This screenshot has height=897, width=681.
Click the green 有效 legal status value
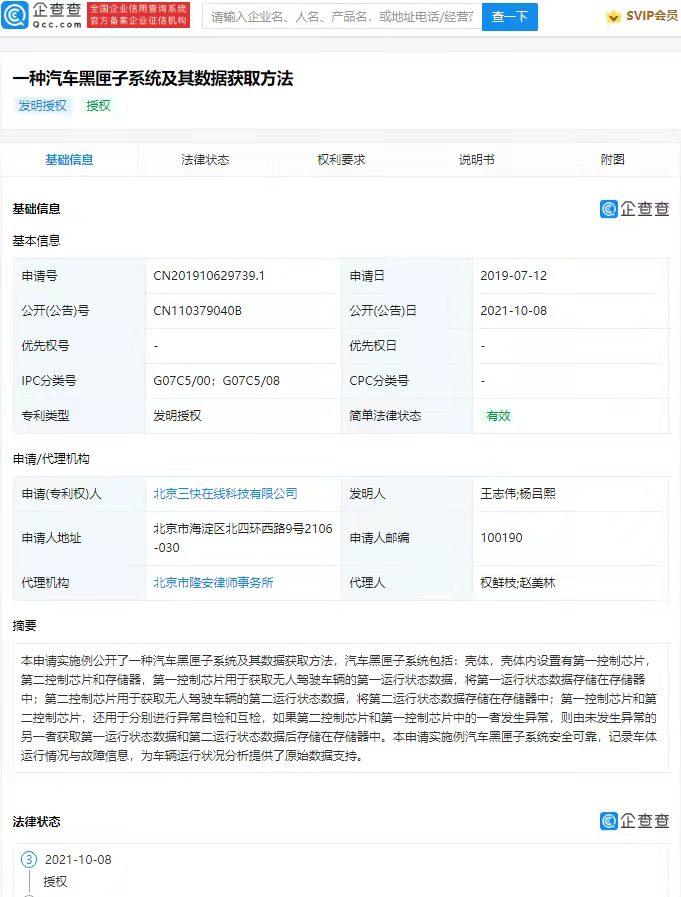pyautogui.click(x=498, y=416)
